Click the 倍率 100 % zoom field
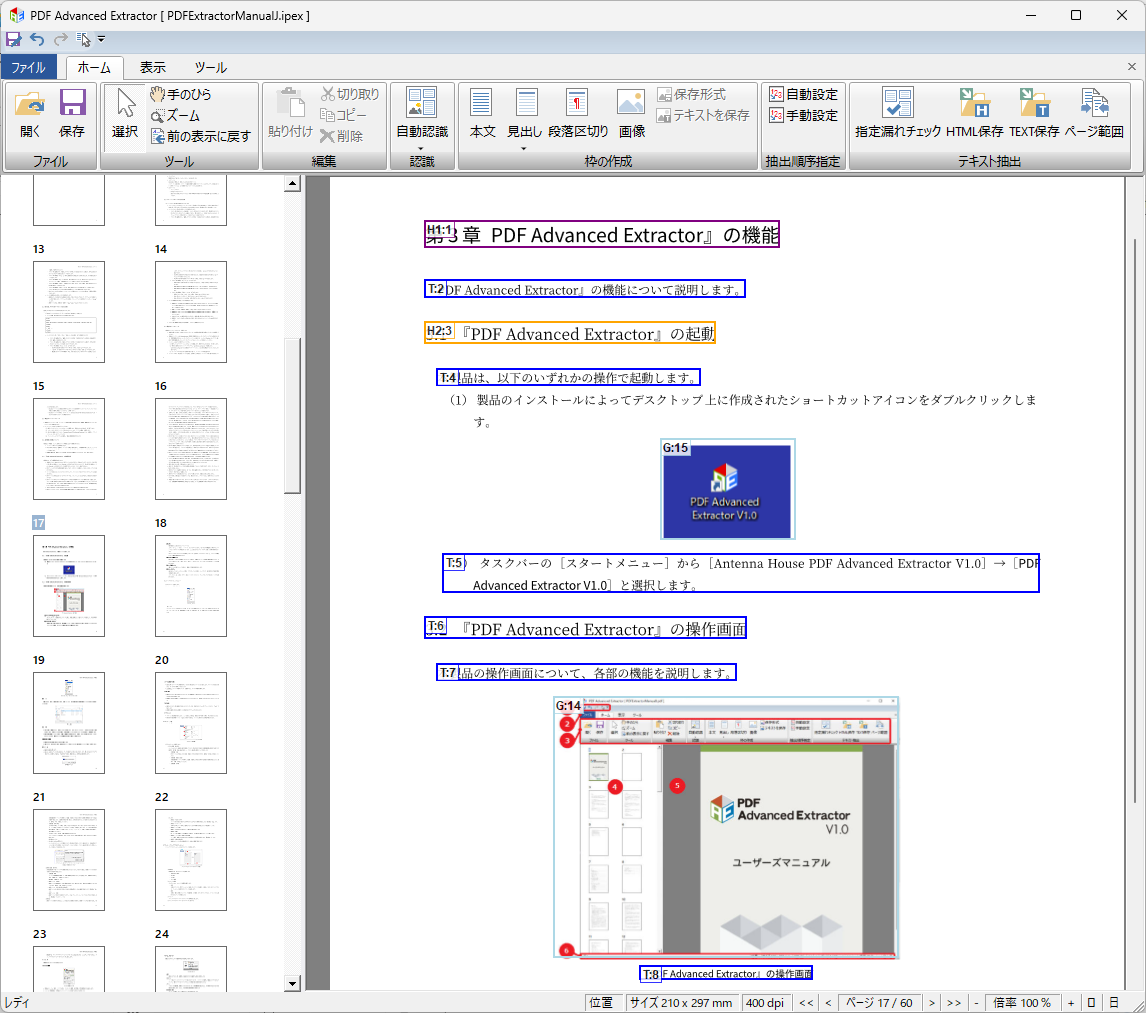The width and height of the screenshot is (1146, 1013). coord(1022,1003)
